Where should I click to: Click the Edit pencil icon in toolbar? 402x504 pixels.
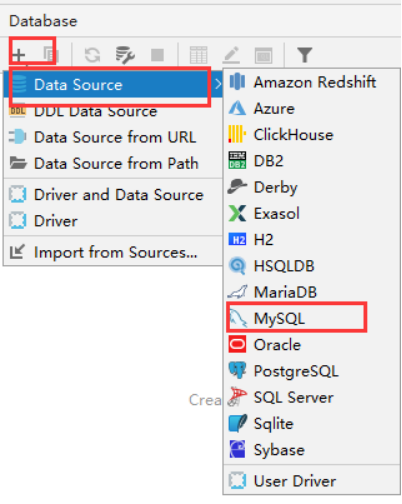pyautogui.click(x=231, y=55)
